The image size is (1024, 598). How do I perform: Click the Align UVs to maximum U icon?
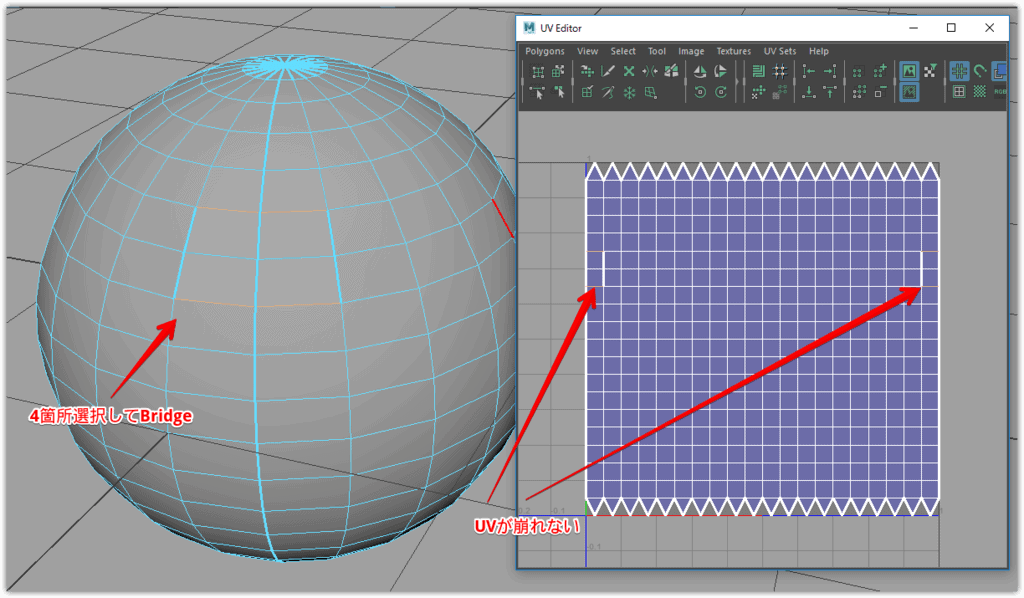[830, 71]
